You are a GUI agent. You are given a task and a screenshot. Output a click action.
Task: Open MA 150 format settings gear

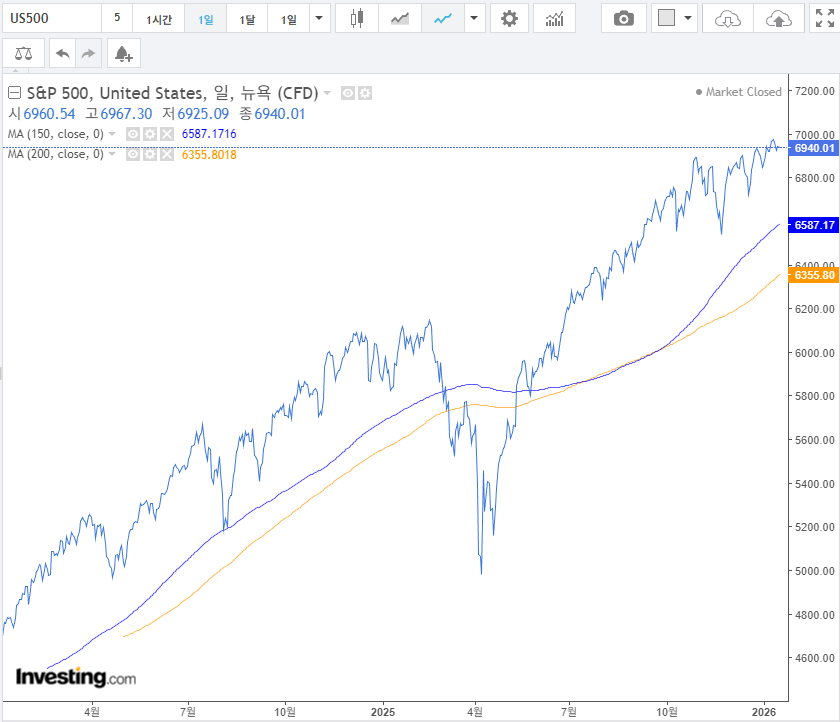pos(150,134)
